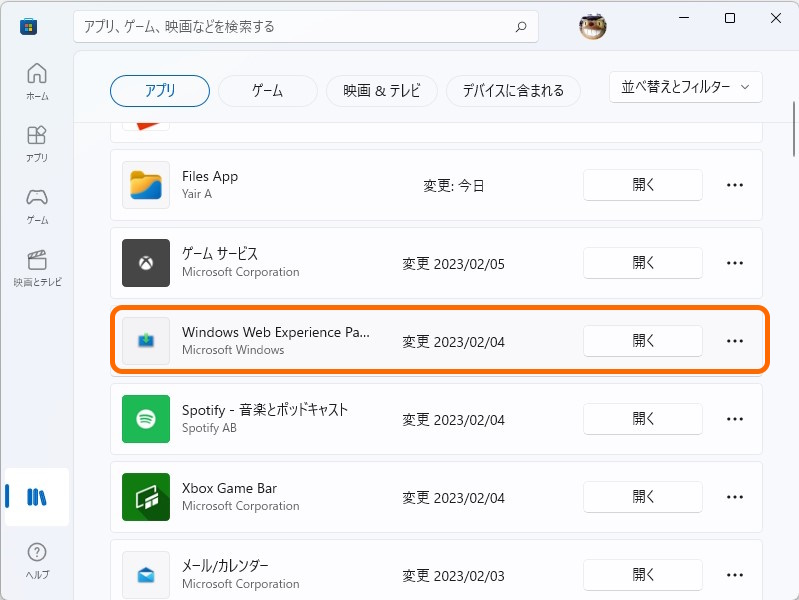Click the Xbox Game Bar title text
Viewport: 799px width, 600px height.
(229, 488)
